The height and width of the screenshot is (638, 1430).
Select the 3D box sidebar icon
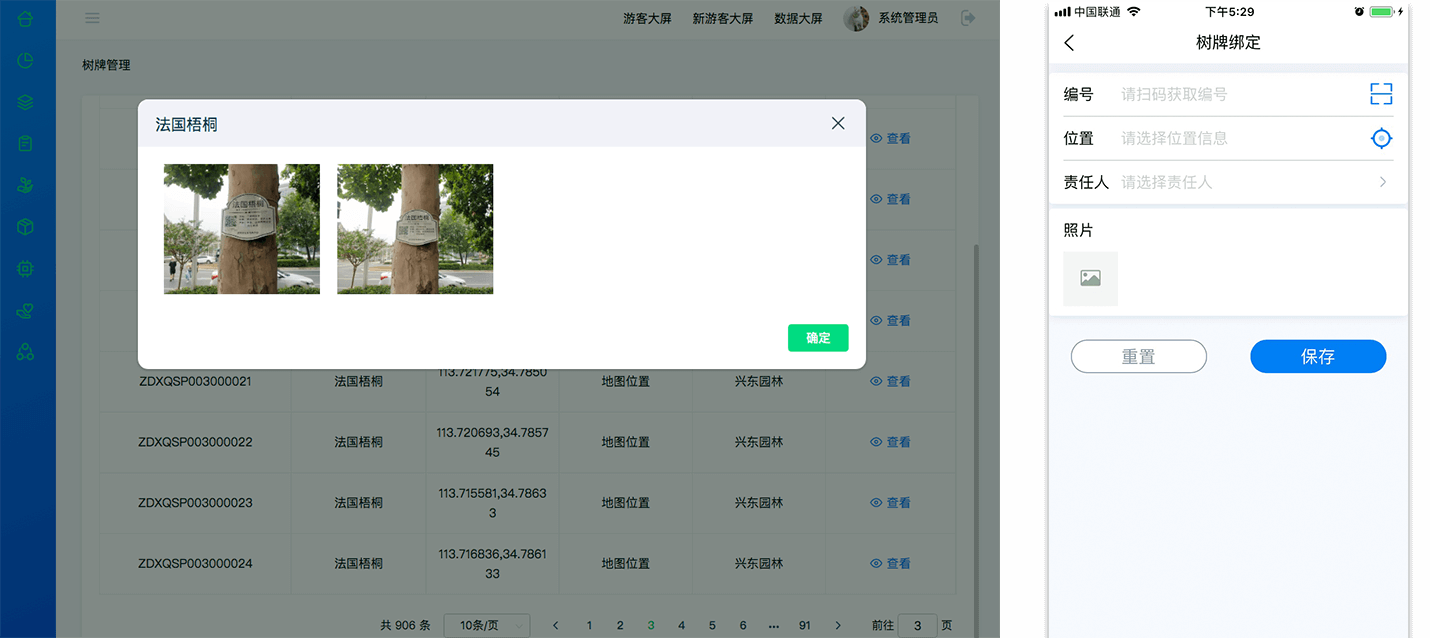pyautogui.click(x=26, y=227)
